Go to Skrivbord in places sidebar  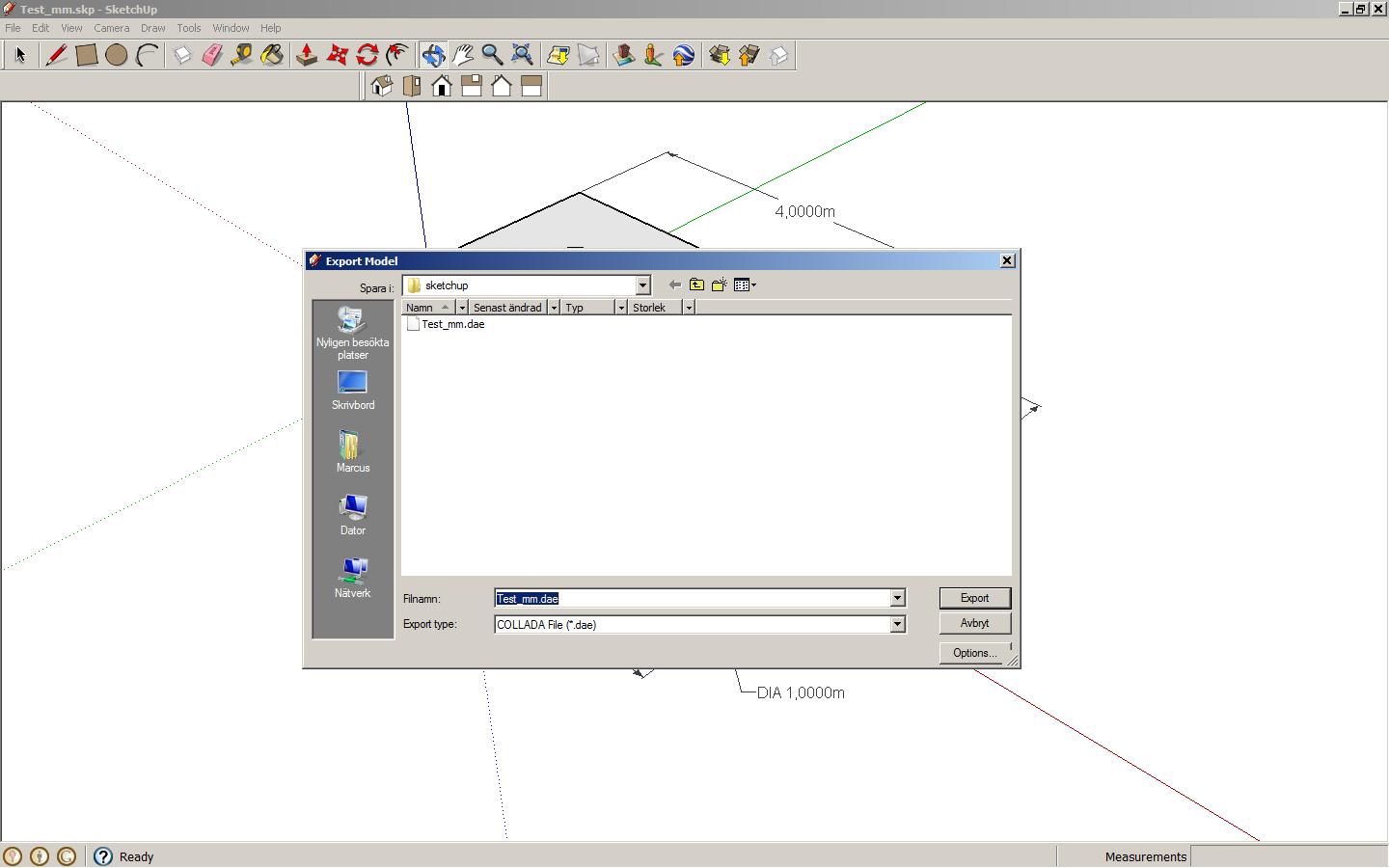pyautogui.click(x=352, y=391)
